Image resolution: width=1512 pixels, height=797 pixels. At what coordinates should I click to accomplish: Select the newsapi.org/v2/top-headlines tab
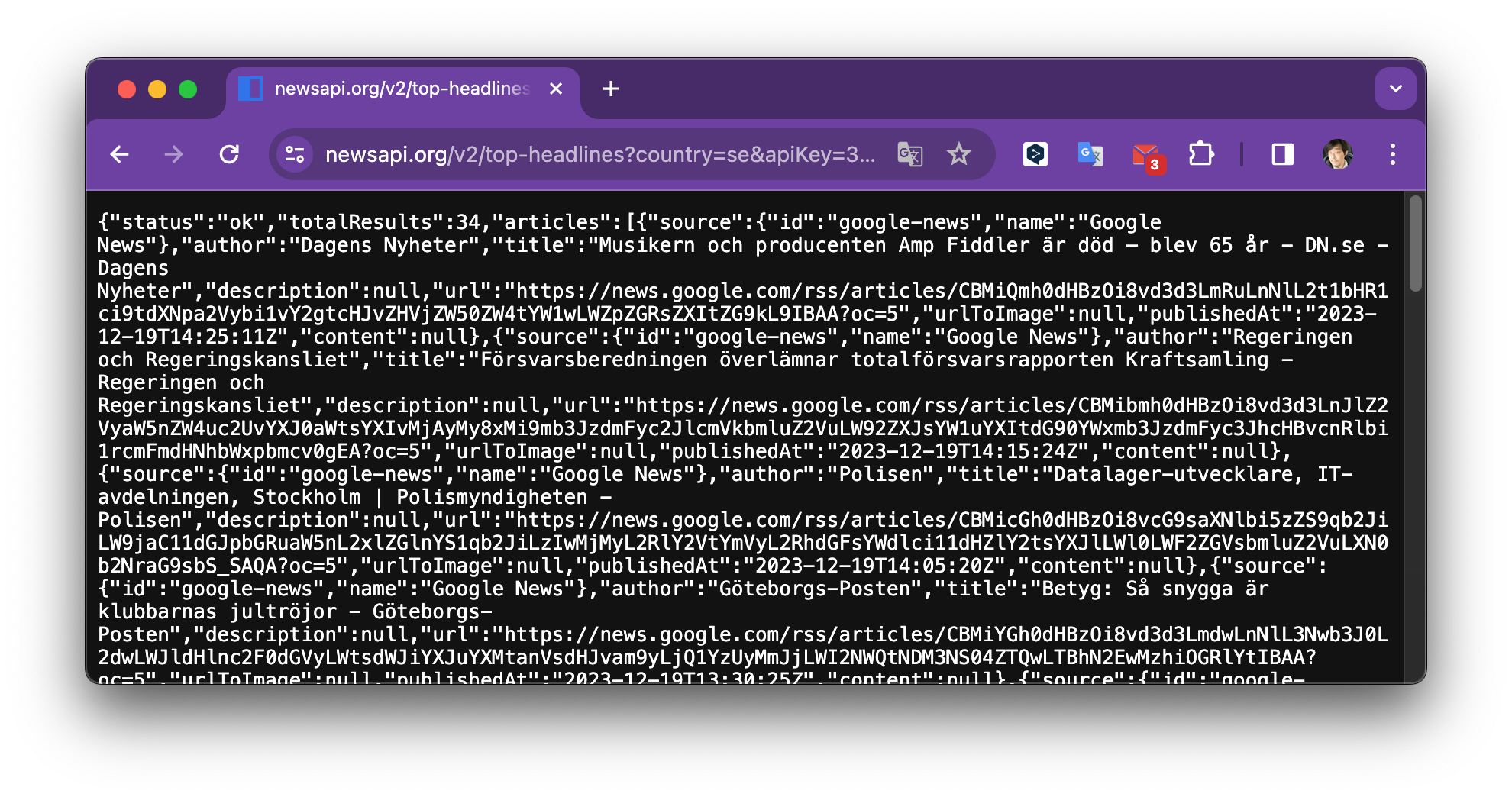402,89
